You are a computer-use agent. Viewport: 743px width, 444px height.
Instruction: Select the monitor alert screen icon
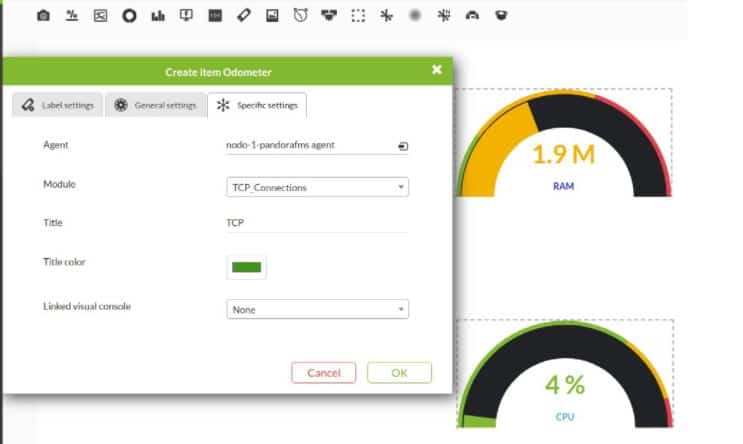[186, 16]
